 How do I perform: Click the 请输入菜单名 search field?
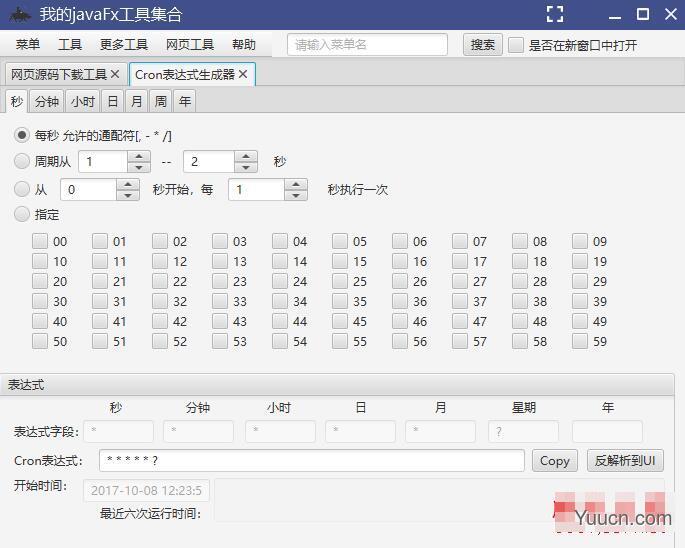click(367, 45)
